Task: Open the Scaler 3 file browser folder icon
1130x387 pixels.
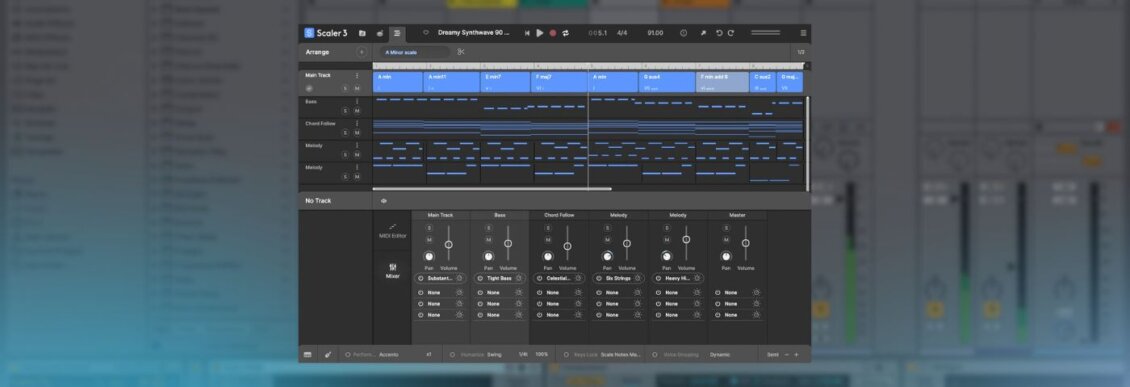Action: 362,33
